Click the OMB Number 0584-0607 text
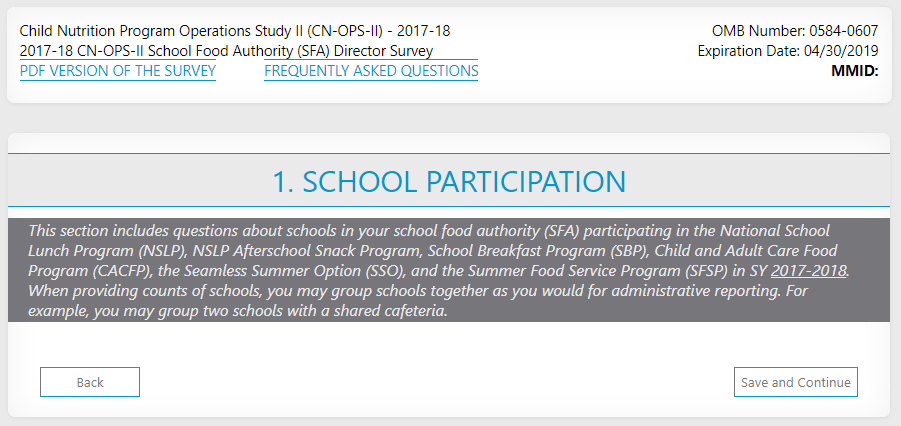The image size is (901, 426). tap(795, 31)
